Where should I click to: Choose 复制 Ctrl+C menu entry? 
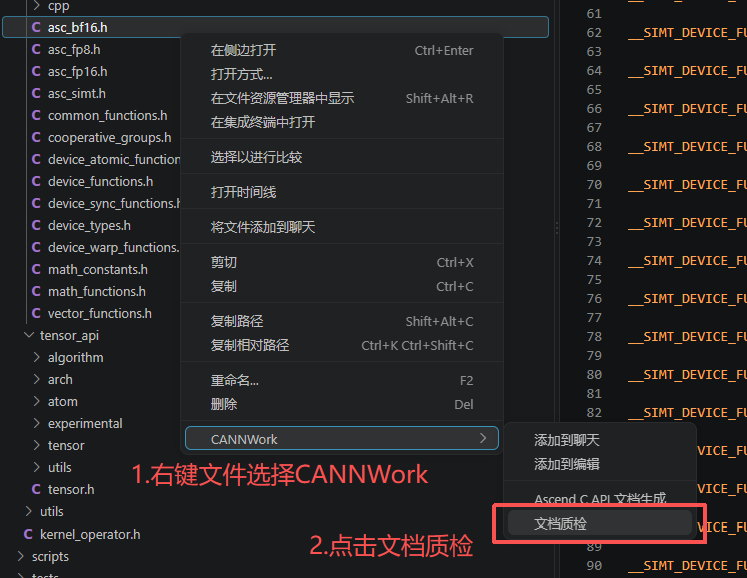tap(342, 286)
